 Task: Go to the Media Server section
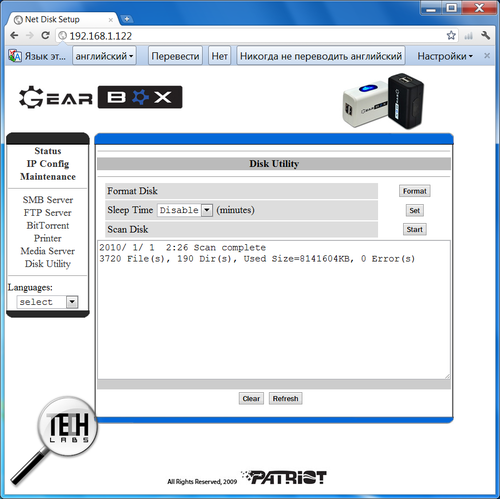point(48,251)
